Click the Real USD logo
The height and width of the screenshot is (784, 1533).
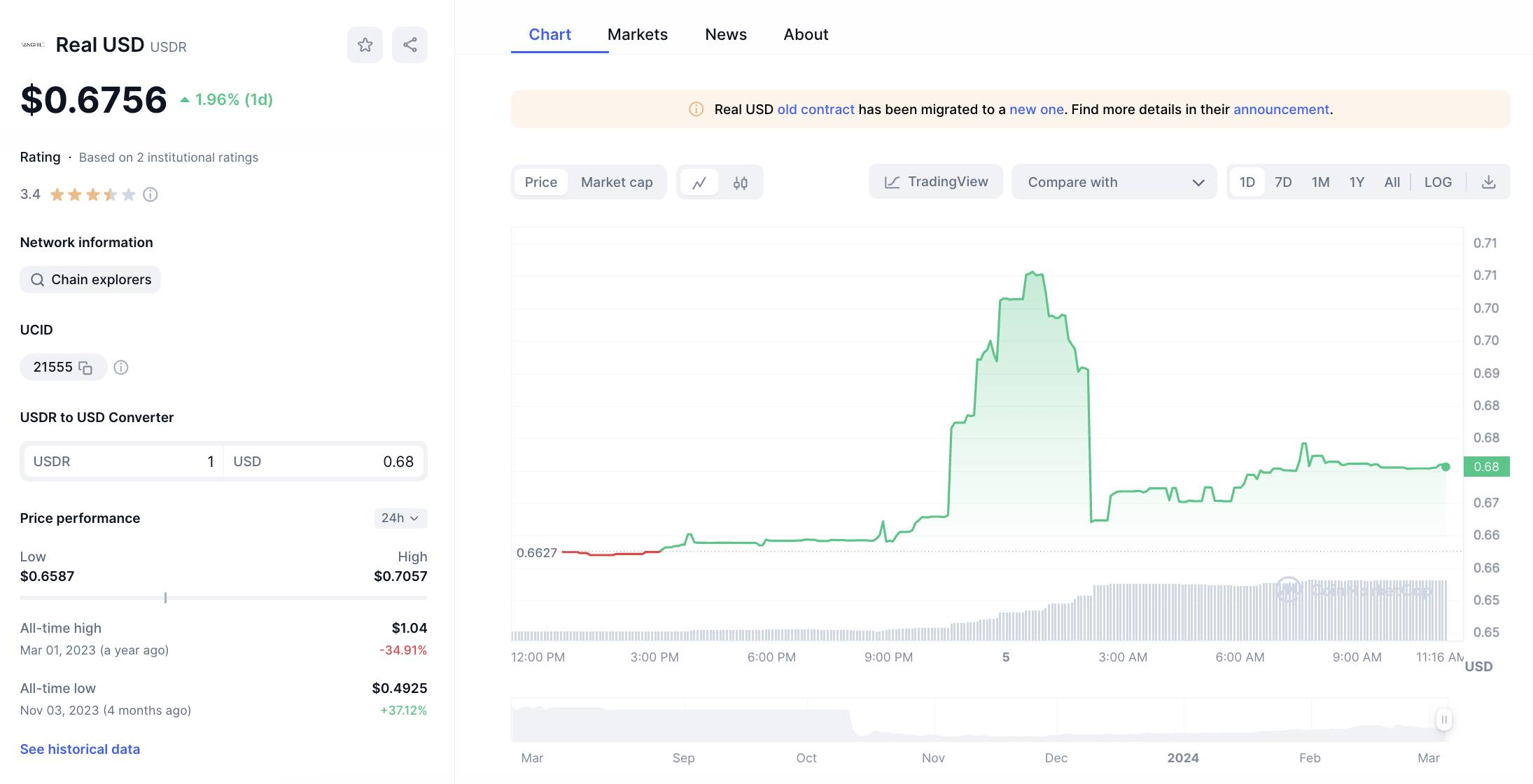(x=33, y=45)
